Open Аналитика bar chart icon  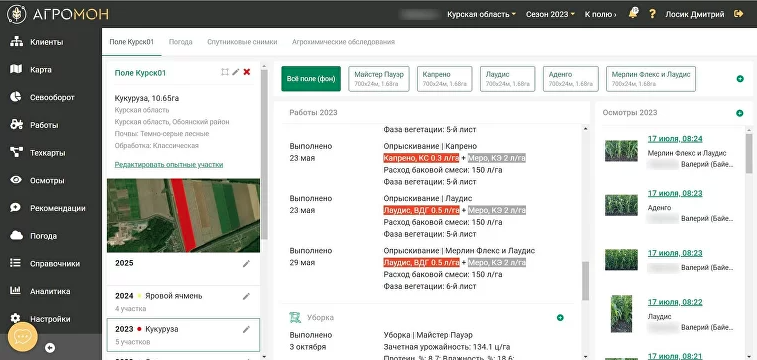point(16,291)
